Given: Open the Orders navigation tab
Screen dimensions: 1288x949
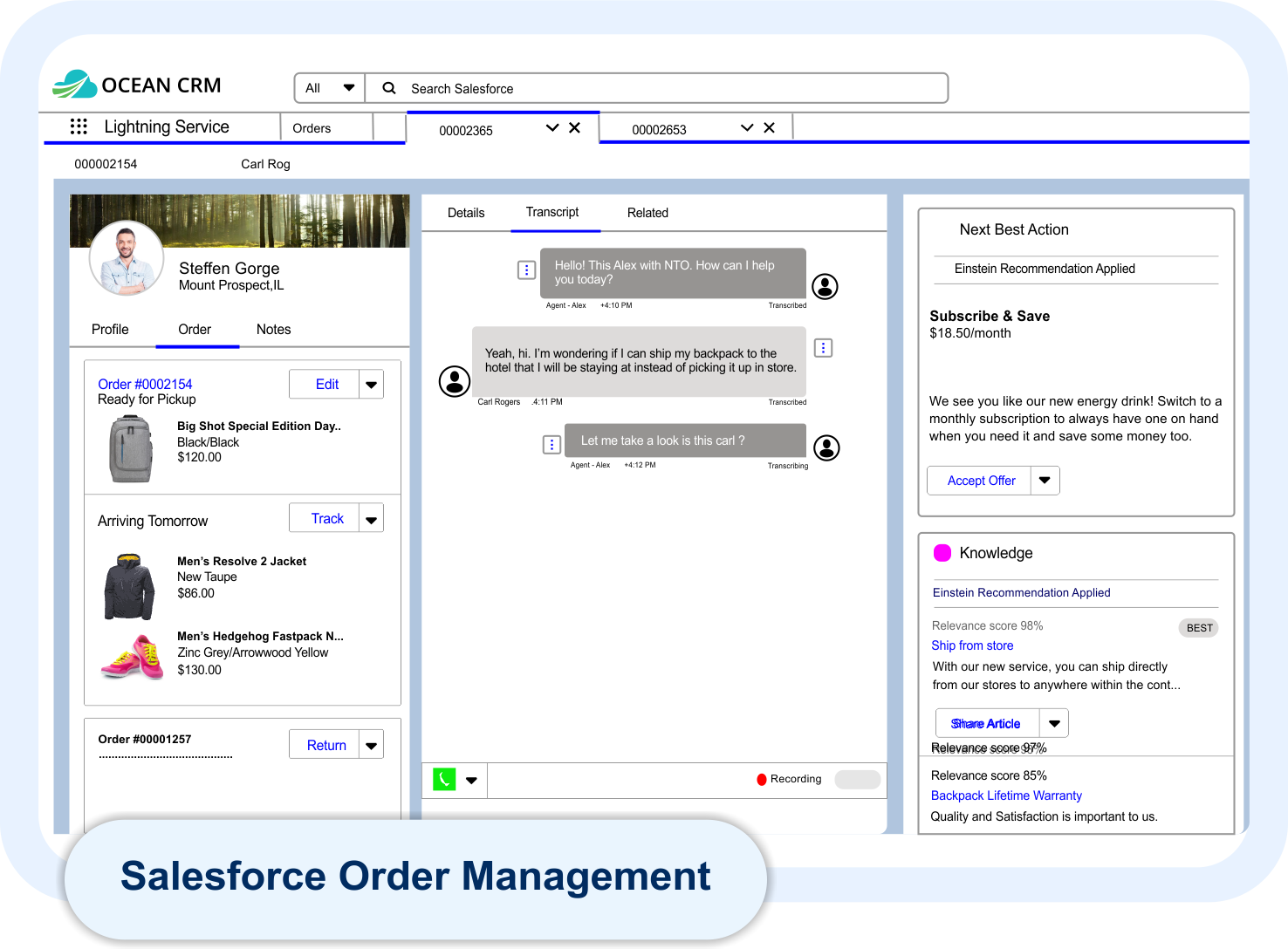Looking at the screenshot, I should (312, 128).
